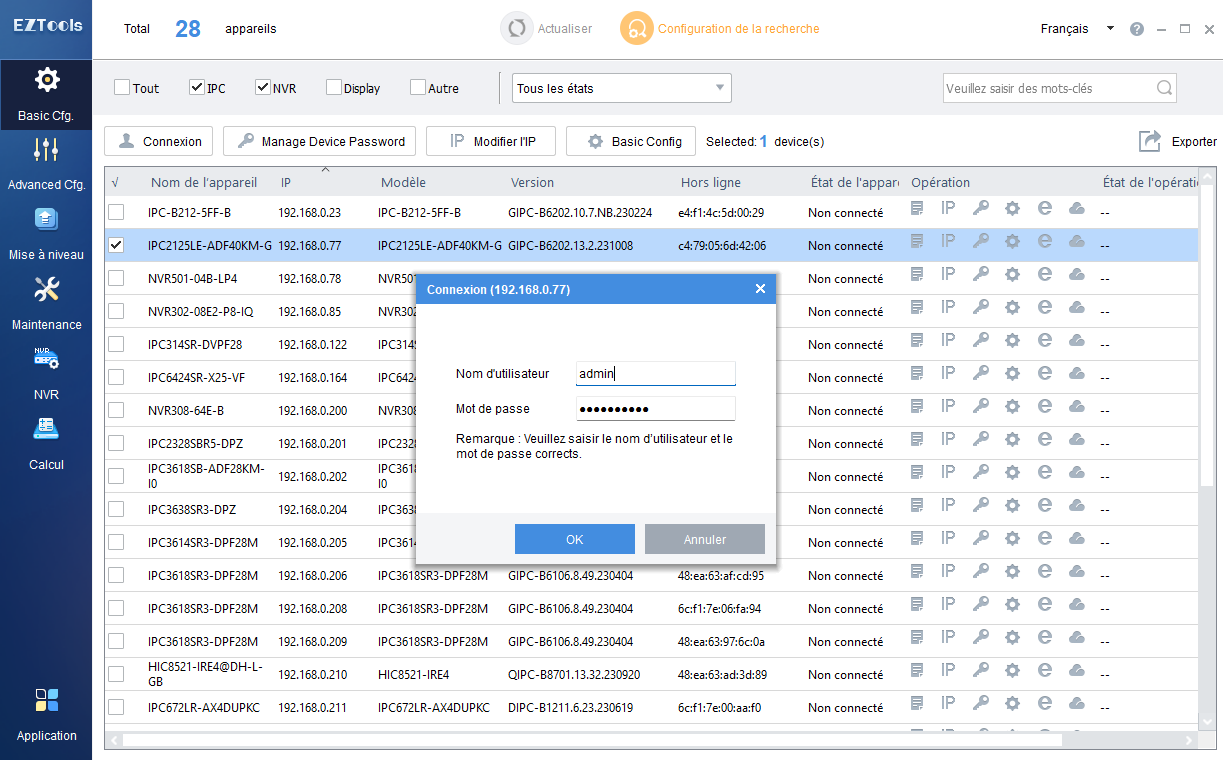Image resolution: width=1223 pixels, height=760 pixels.
Task: Open the Application section in sidebar
Action: pyautogui.click(x=46, y=701)
